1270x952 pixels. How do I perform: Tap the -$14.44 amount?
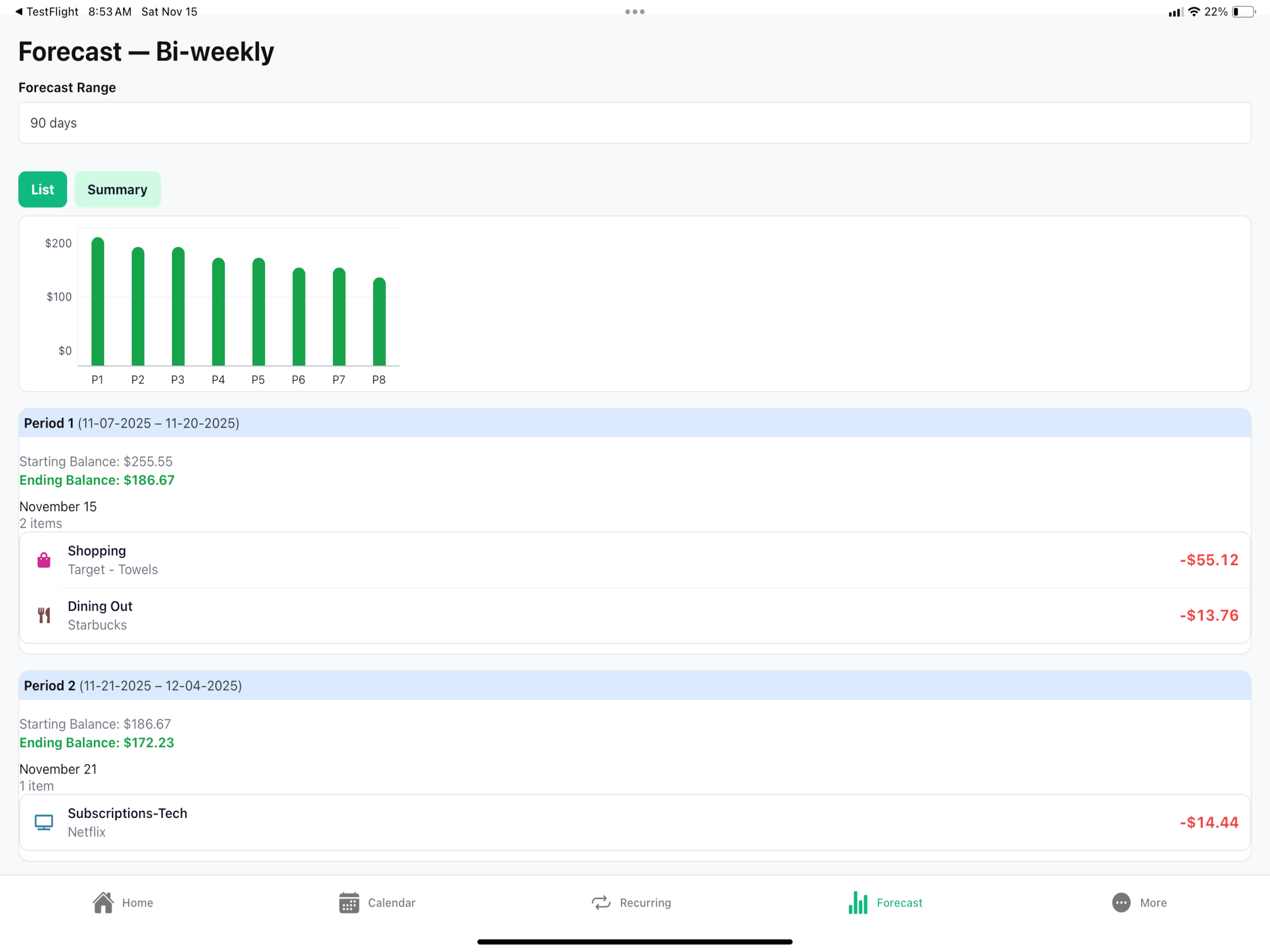[1209, 822]
